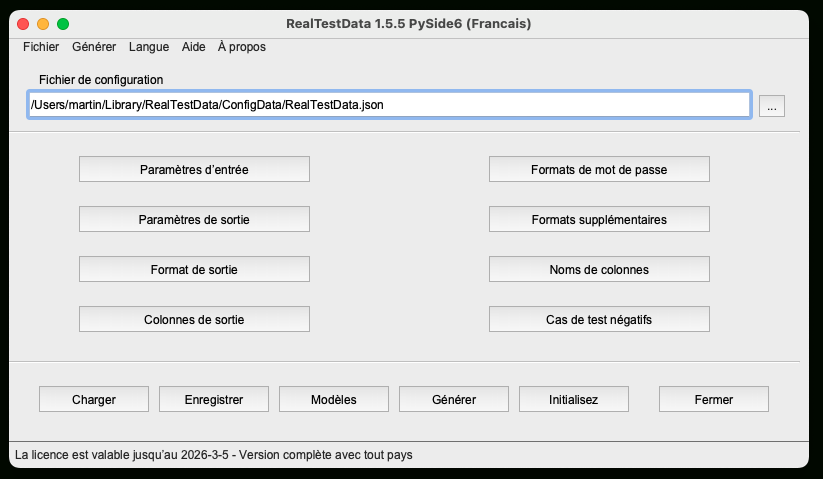Open the Générer menu
The width and height of the screenshot is (823, 479).
[94, 47]
